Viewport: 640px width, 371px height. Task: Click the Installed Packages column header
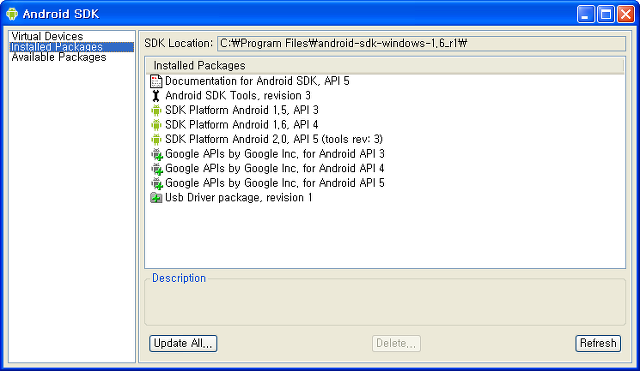pos(384,66)
